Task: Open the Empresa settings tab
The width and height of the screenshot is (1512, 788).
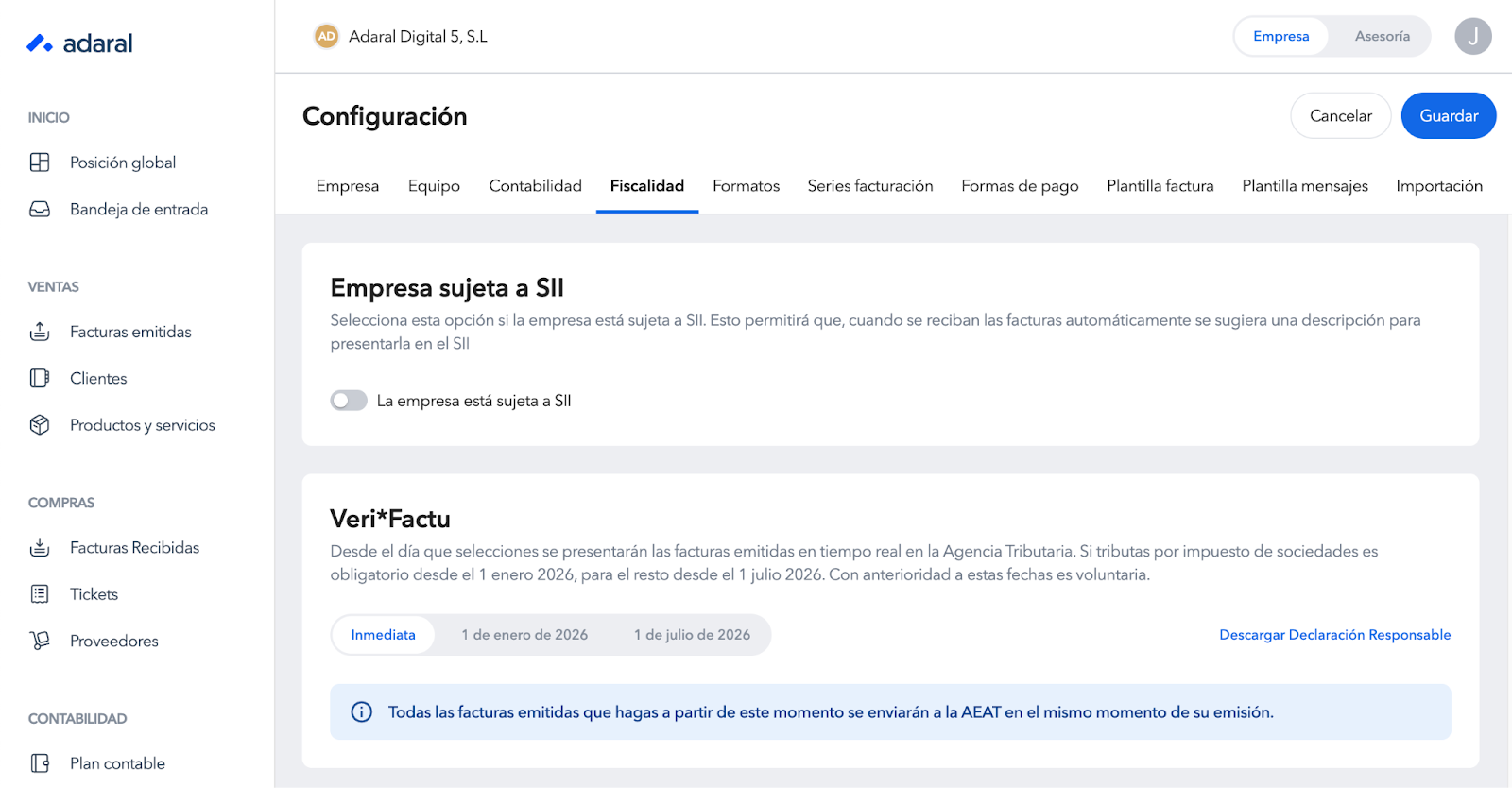Action: (x=348, y=186)
